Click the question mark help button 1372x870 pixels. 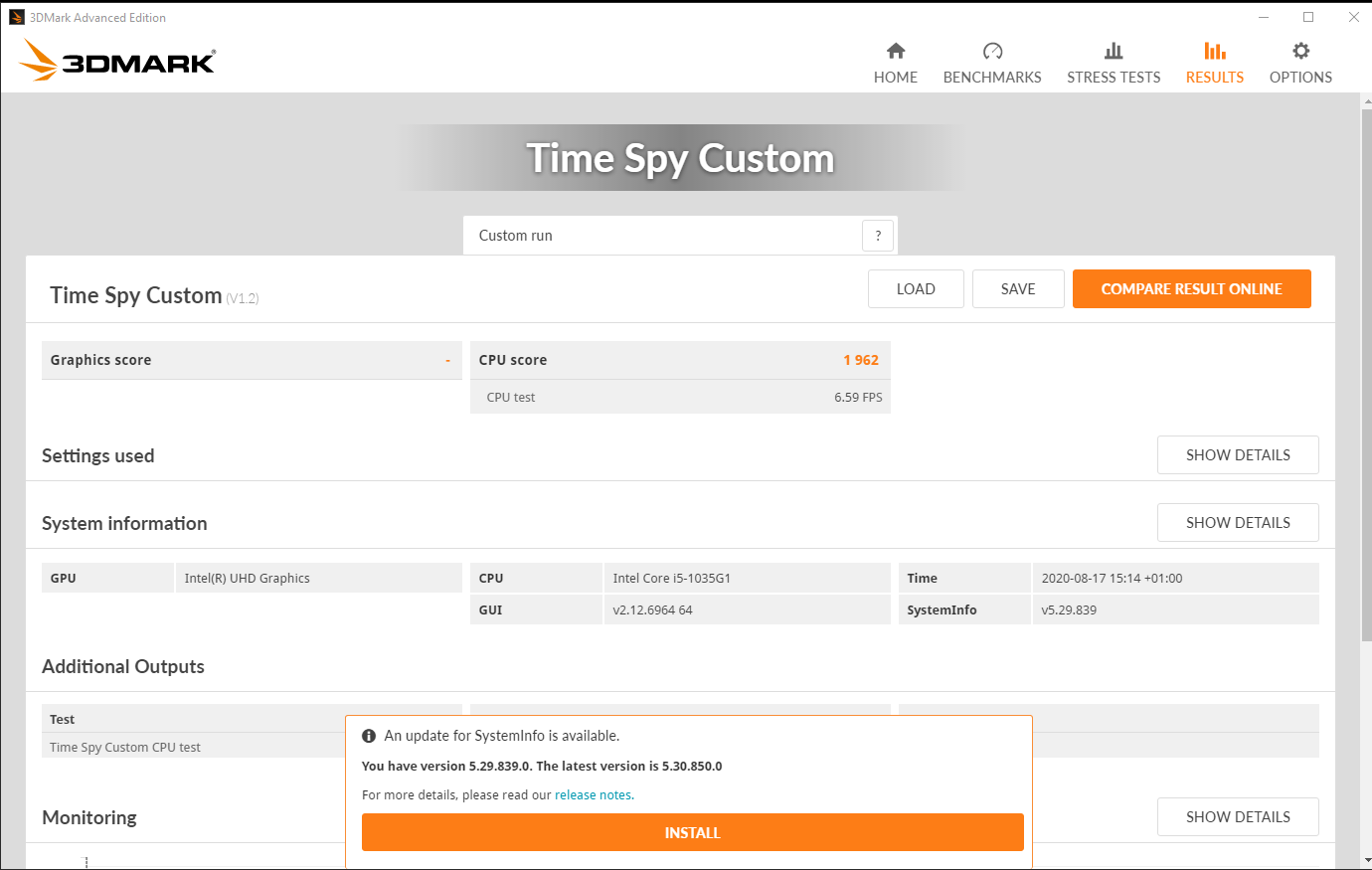[x=878, y=236]
